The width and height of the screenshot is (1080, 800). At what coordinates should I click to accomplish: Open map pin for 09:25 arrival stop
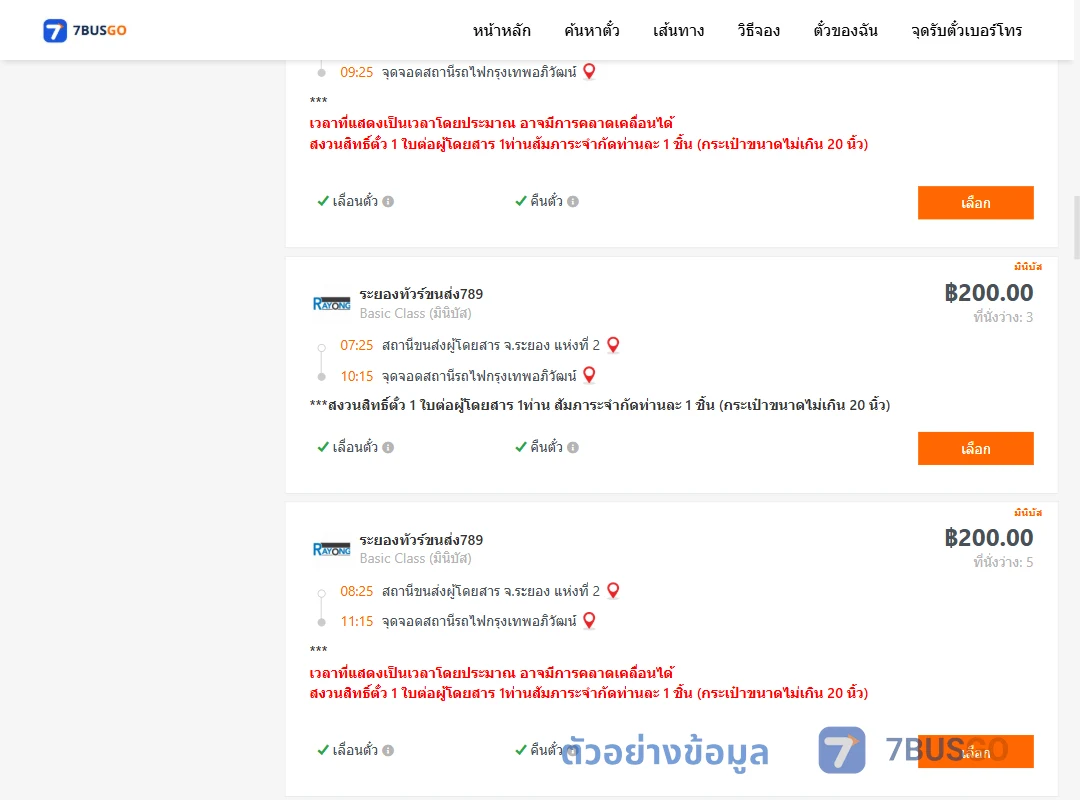589,71
